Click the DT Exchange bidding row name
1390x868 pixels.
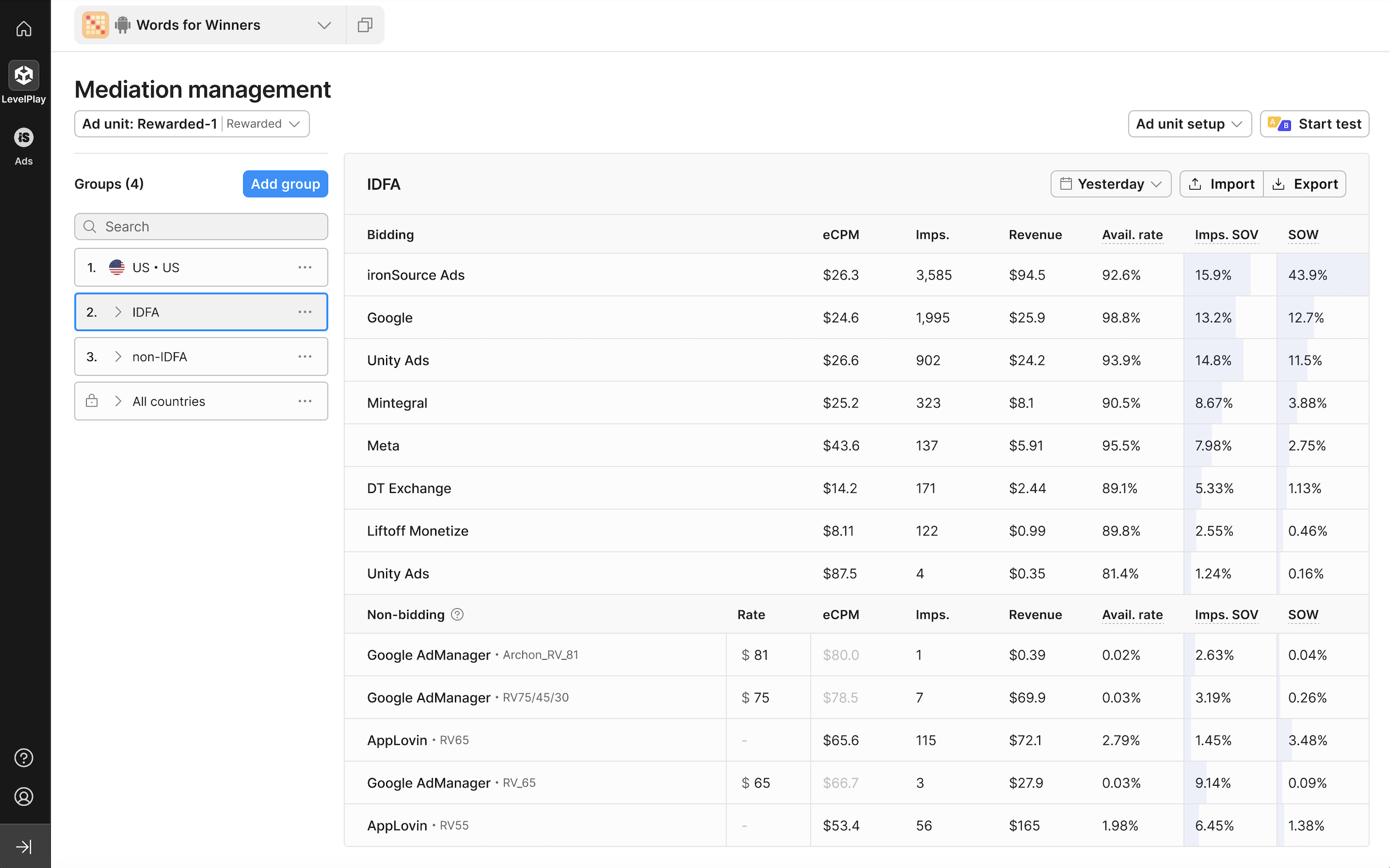click(409, 488)
